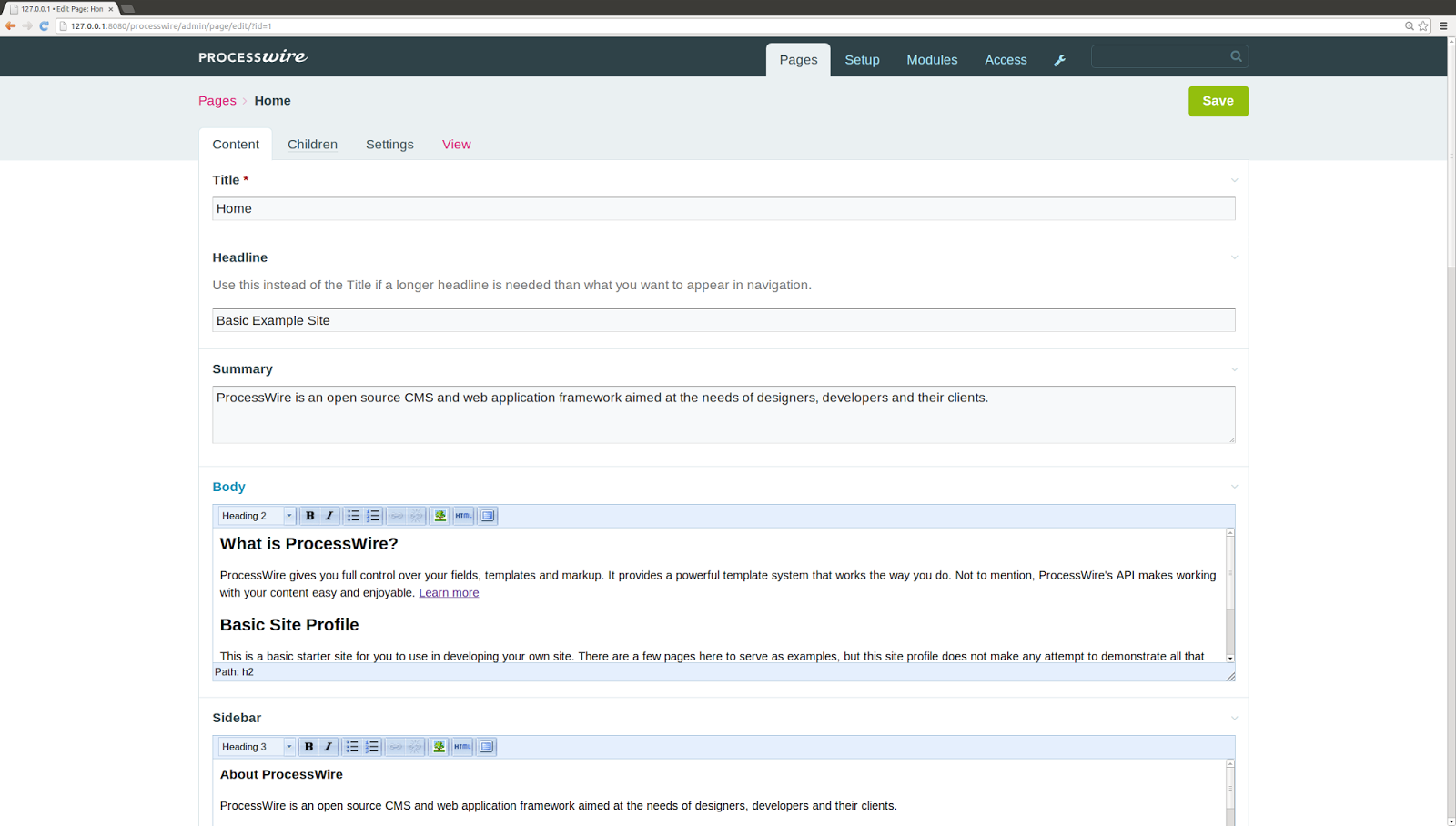Reload the page with browser refresh icon
Image resolution: width=1456 pixels, height=826 pixels.
tap(44, 25)
